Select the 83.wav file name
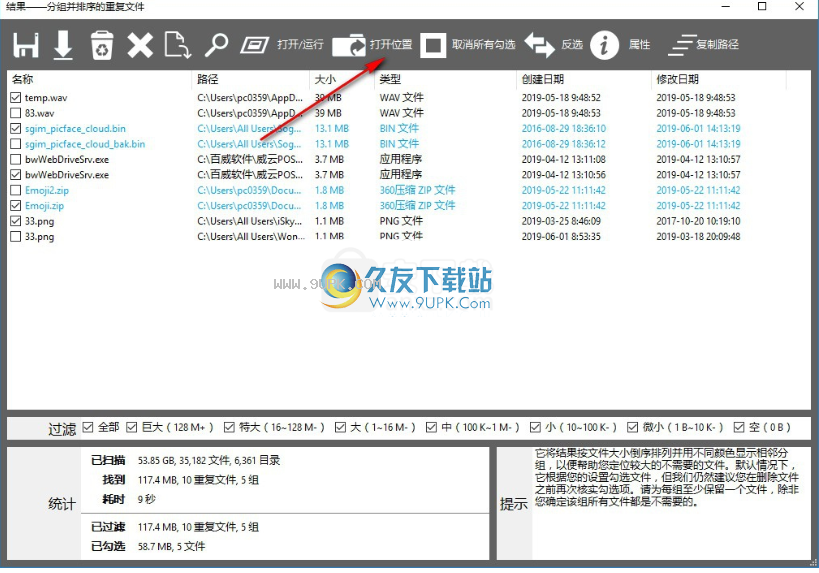 tap(39, 113)
